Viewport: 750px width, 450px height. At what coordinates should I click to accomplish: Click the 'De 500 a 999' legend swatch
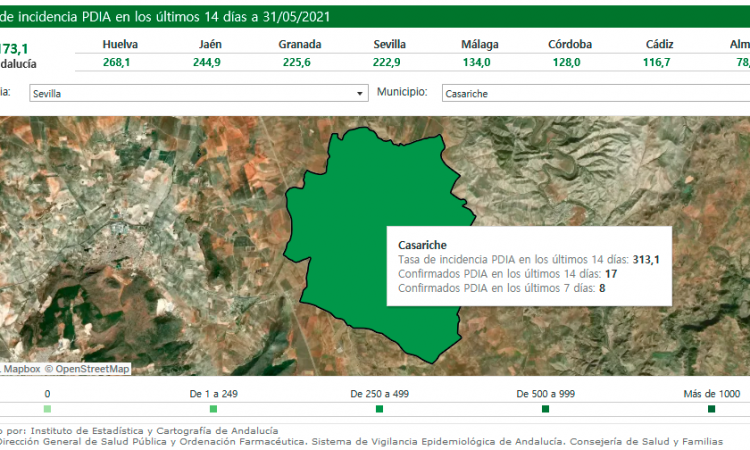point(545,409)
